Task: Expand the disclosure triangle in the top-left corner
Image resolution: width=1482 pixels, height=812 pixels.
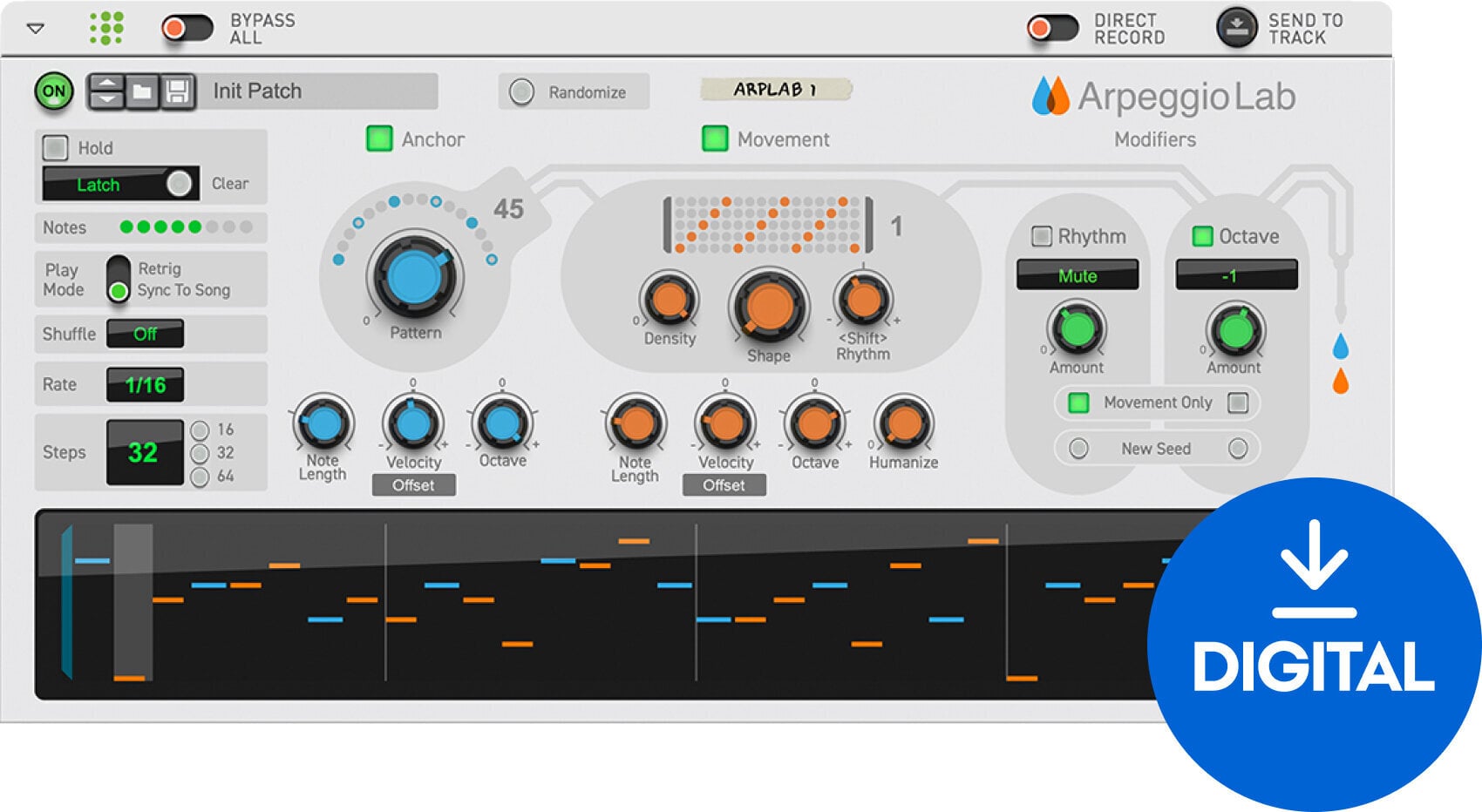Action: 33,27
